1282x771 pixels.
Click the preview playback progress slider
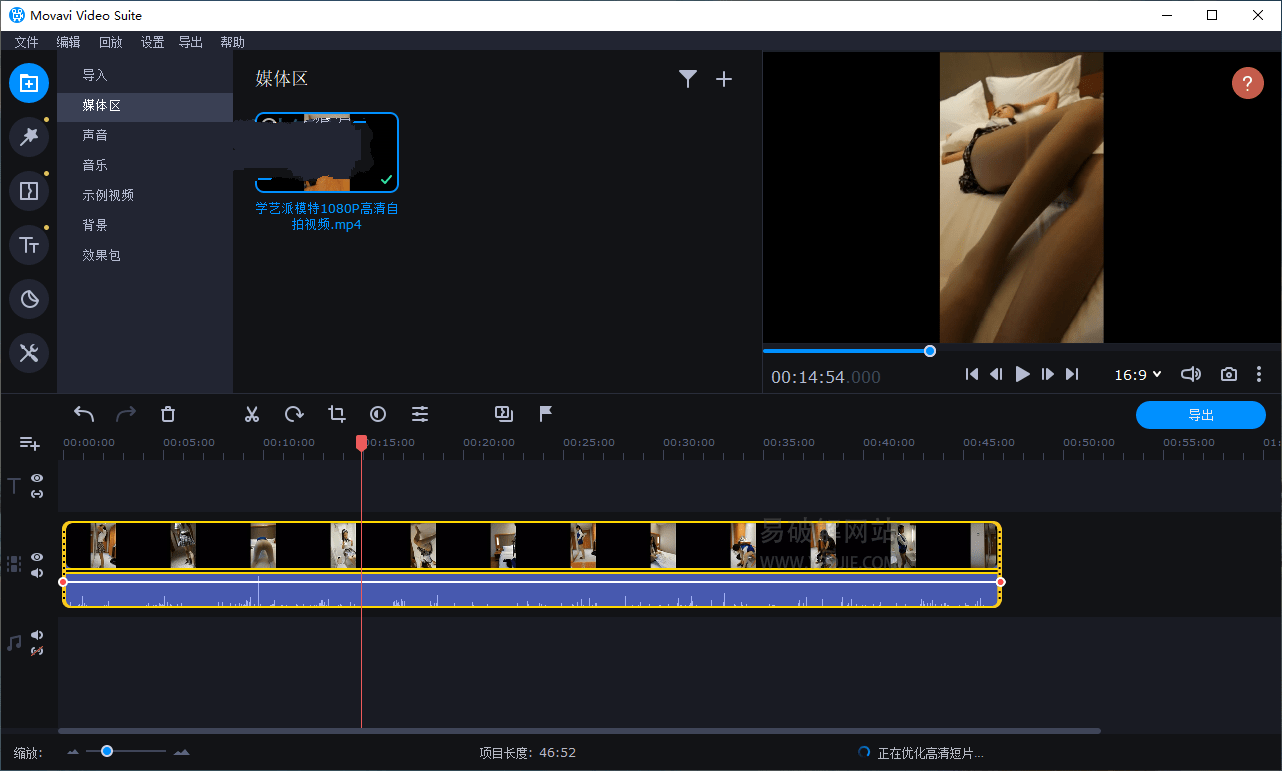(1021, 351)
